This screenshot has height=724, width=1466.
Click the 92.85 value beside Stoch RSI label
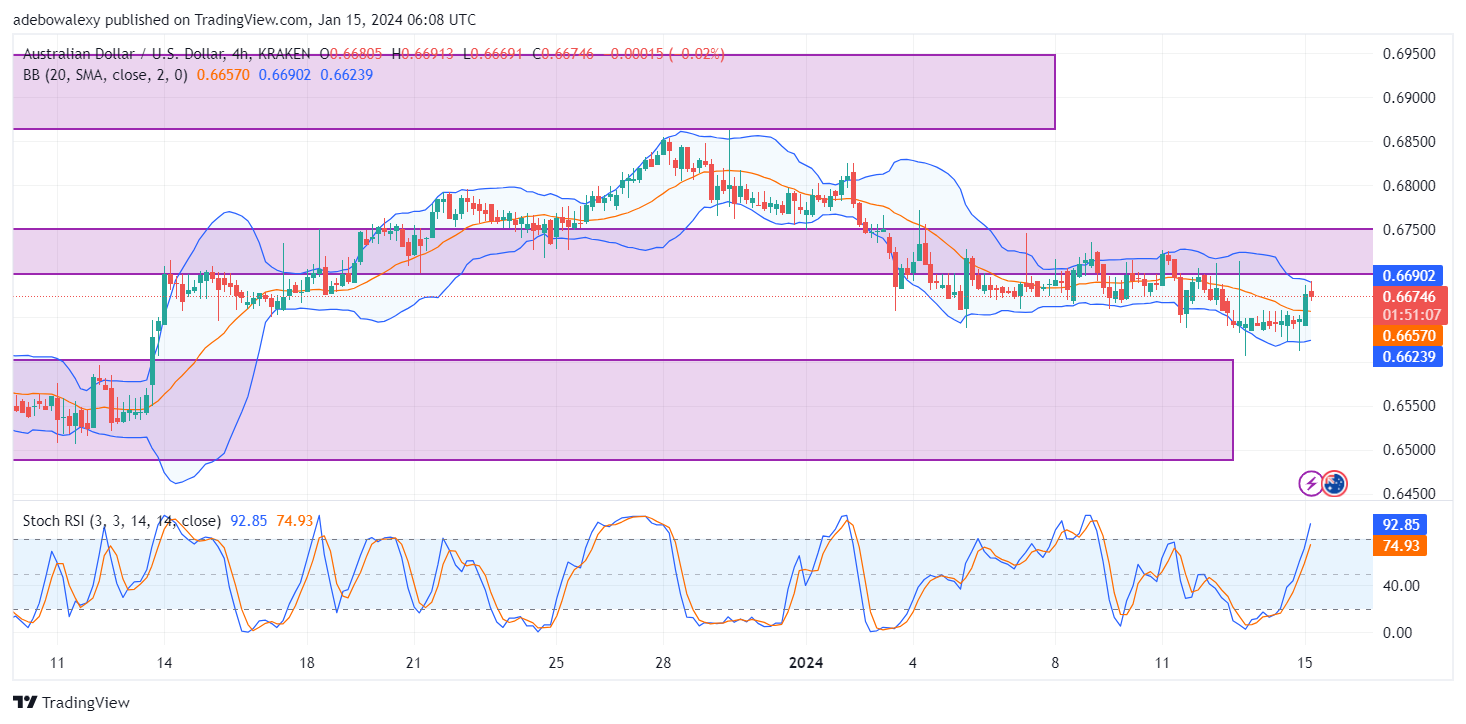pos(248,521)
